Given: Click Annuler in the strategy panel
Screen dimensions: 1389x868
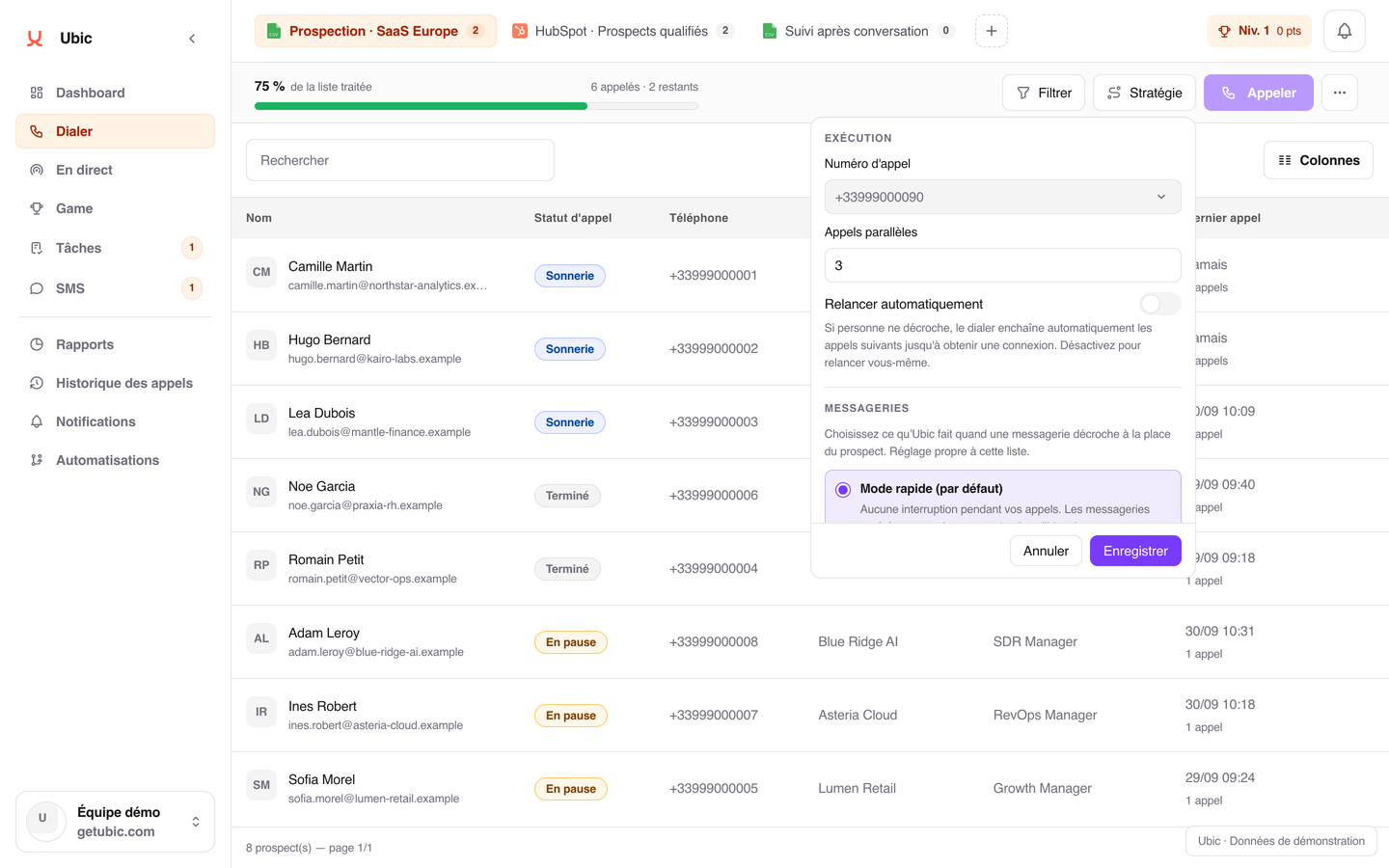Looking at the screenshot, I should click(1046, 551).
